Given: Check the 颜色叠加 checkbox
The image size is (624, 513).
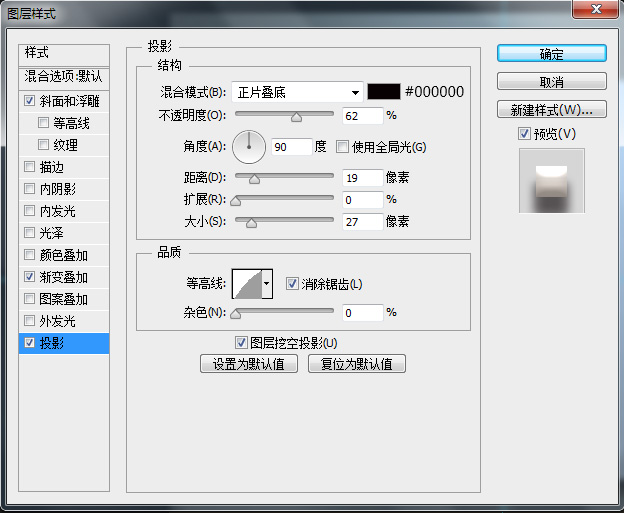Looking at the screenshot, I should [x=29, y=254].
